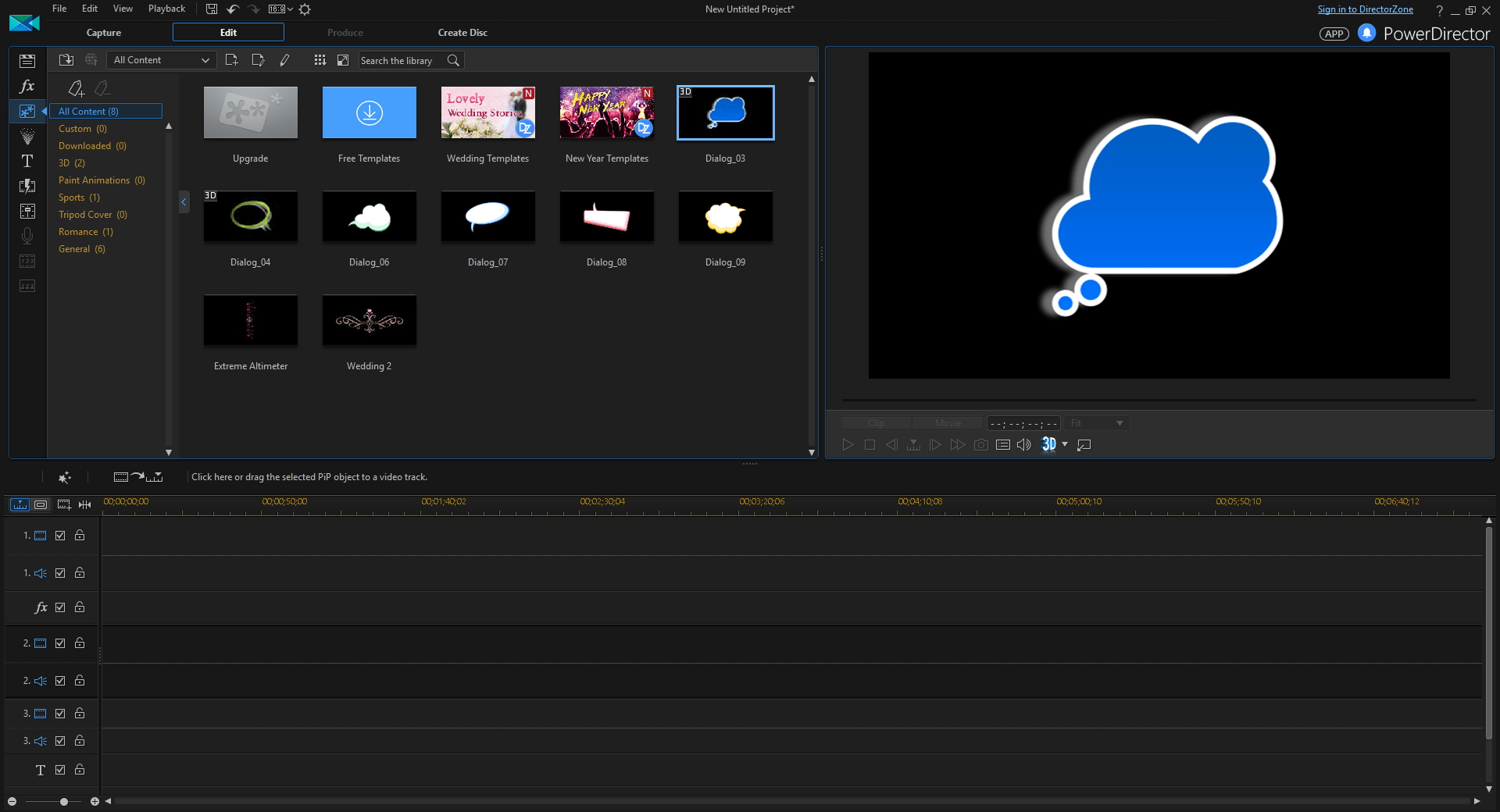Click the timeline horizontal scrollbar
1500x812 pixels.
click(792, 802)
